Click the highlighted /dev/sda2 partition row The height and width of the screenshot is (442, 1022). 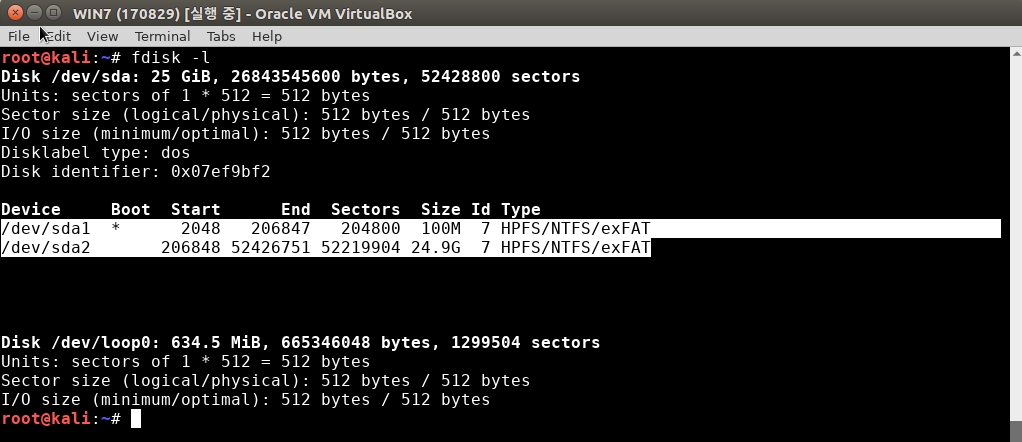326,248
